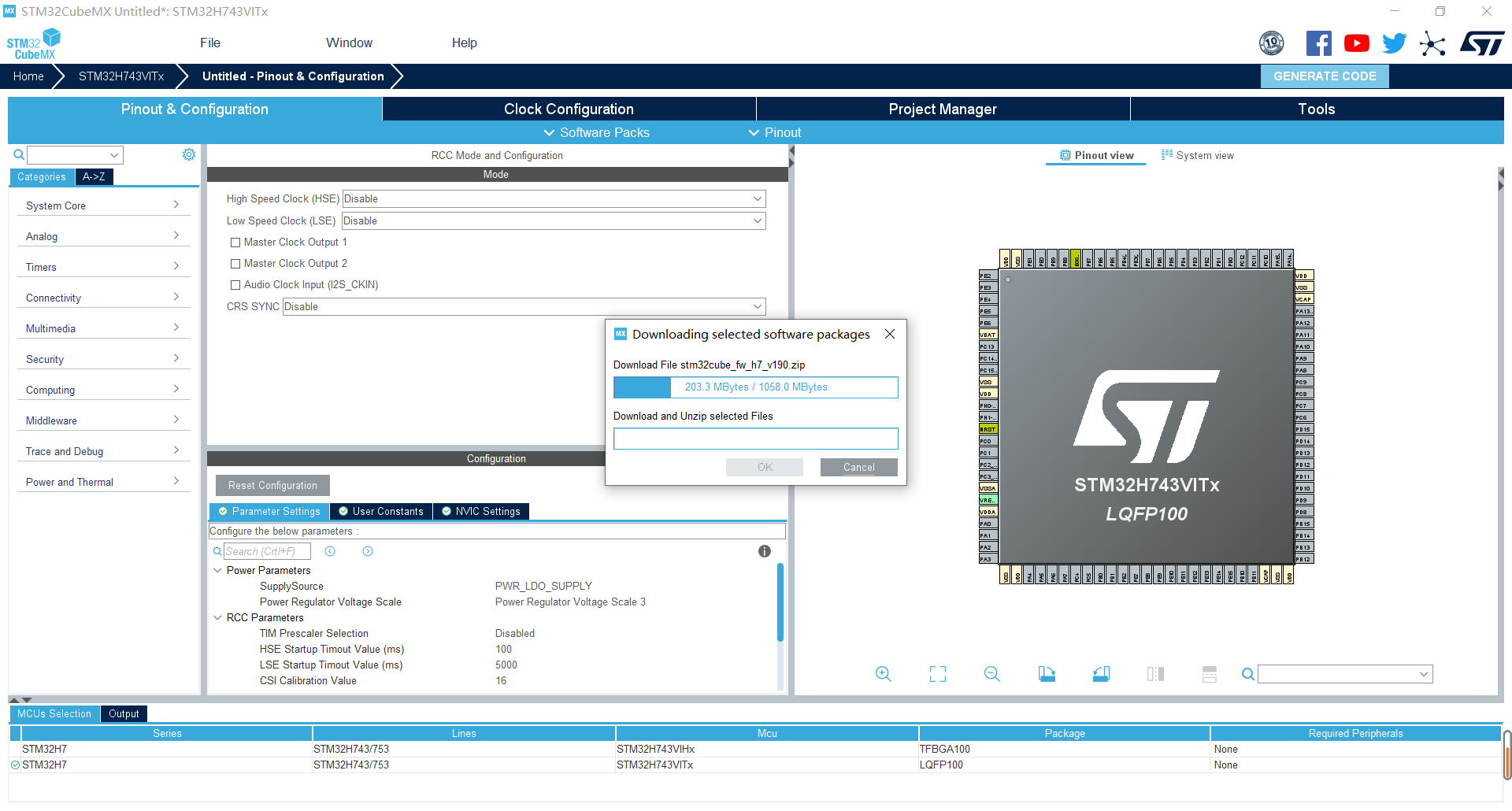Expand the Connectivity category
Viewport: 1512px width, 811px height.
[103, 298]
